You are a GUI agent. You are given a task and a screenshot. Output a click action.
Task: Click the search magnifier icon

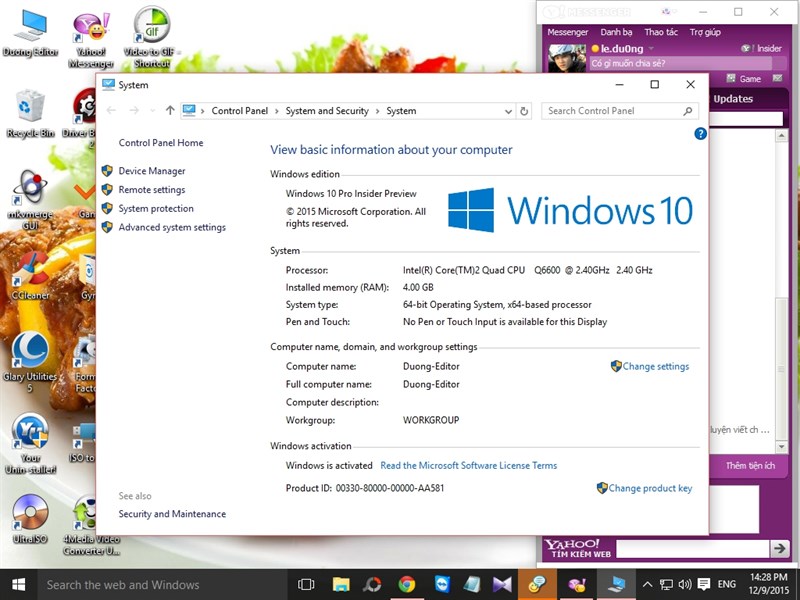(688, 111)
